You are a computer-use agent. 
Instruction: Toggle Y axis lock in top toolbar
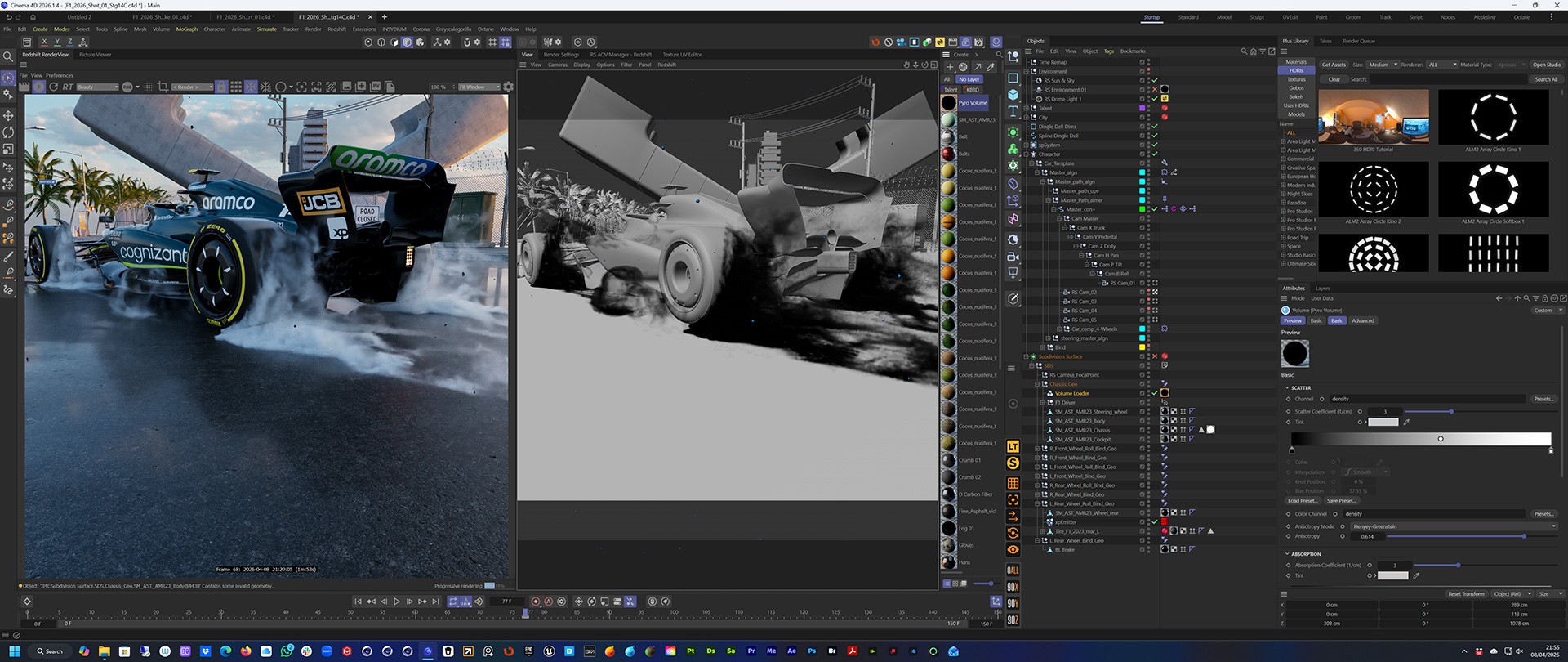tap(57, 42)
